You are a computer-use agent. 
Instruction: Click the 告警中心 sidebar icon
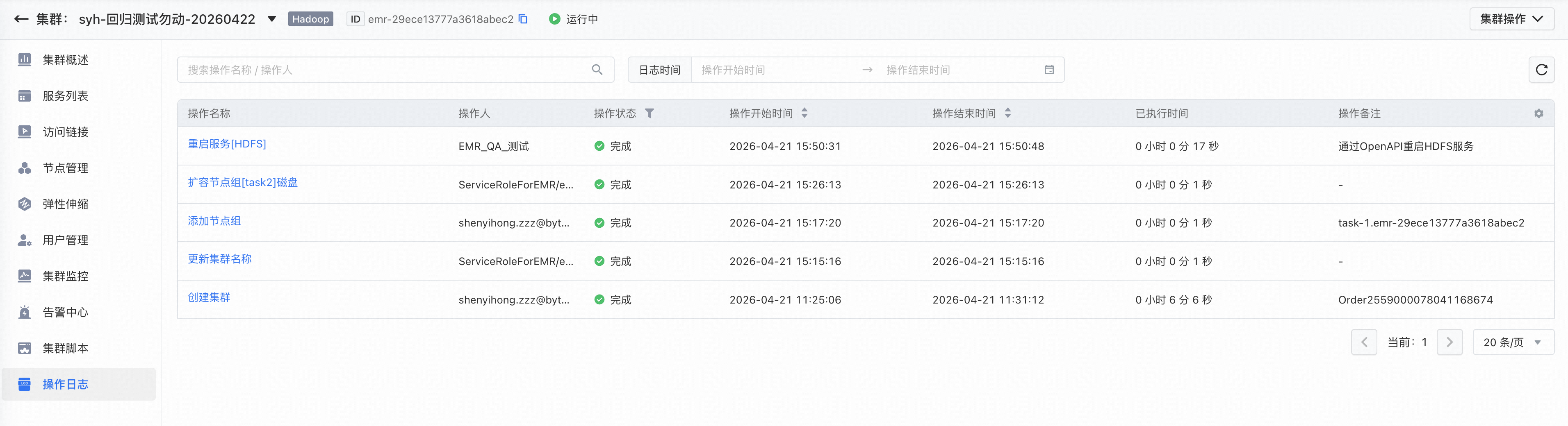click(x=24, y=313)
